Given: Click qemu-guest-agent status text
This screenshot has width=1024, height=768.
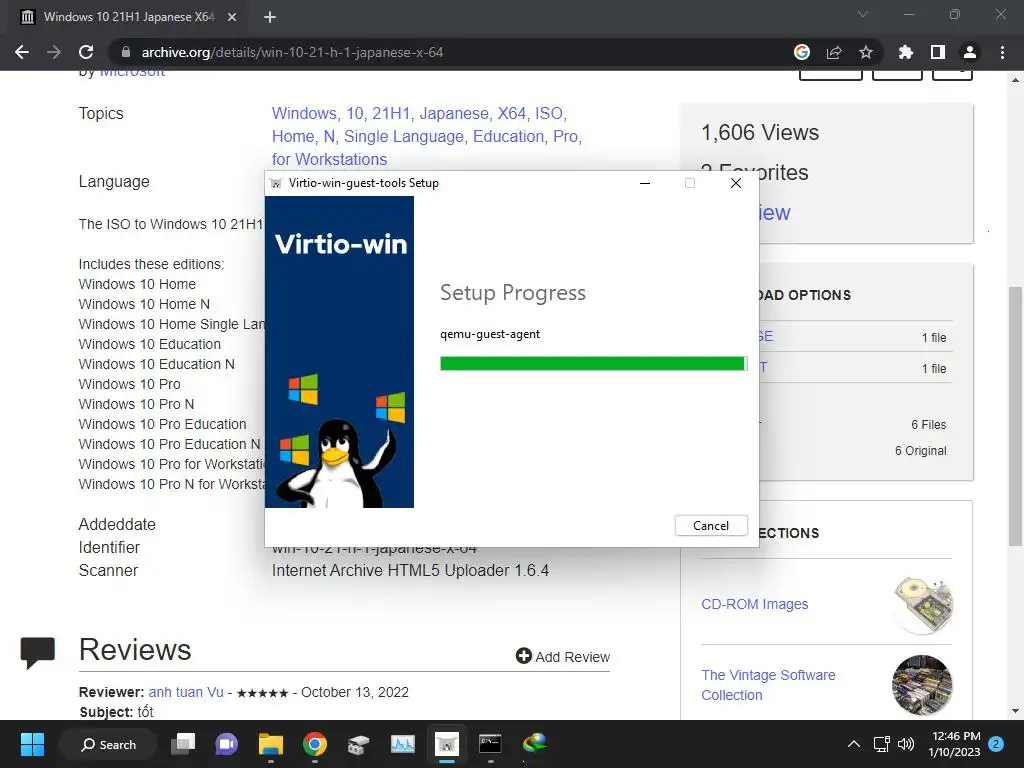Looking at the screenshot, I should tap(490, 334).
